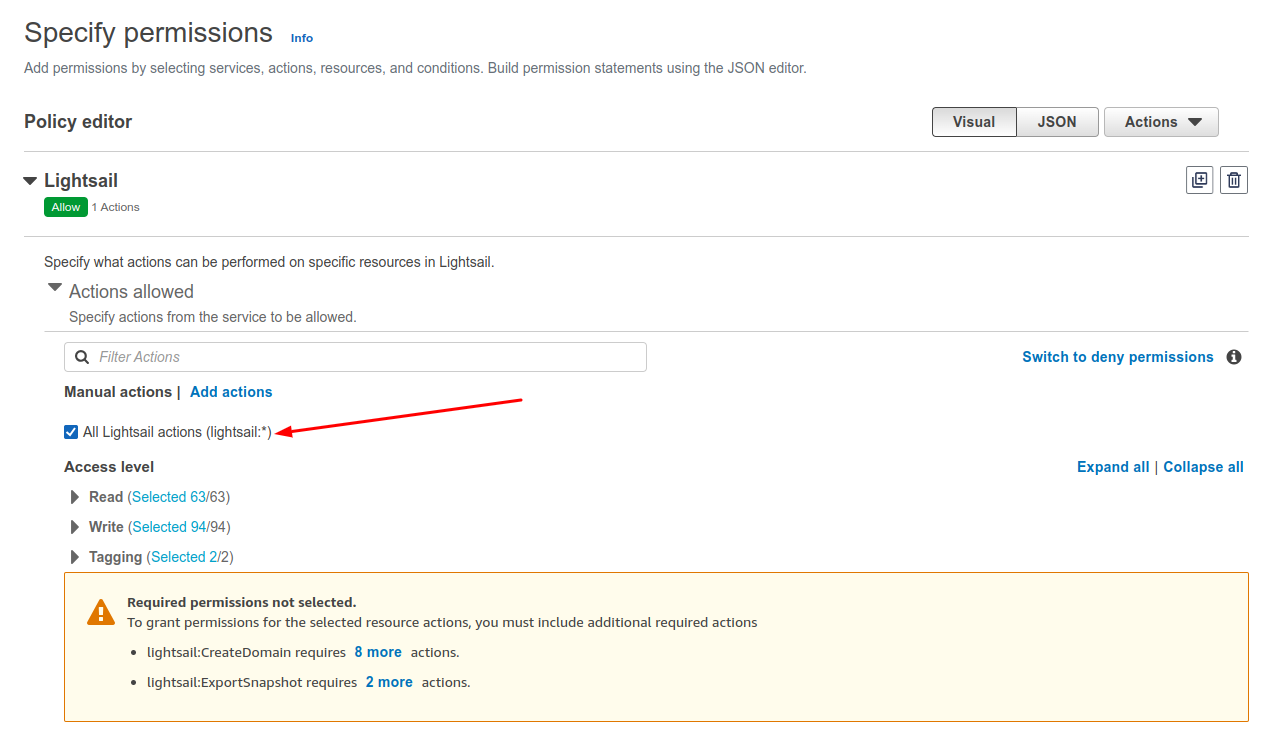Click the Selected 2 link for Tagging
Image resolution: width=1279 pixels, height=732 pixels.
pos(183,557)
